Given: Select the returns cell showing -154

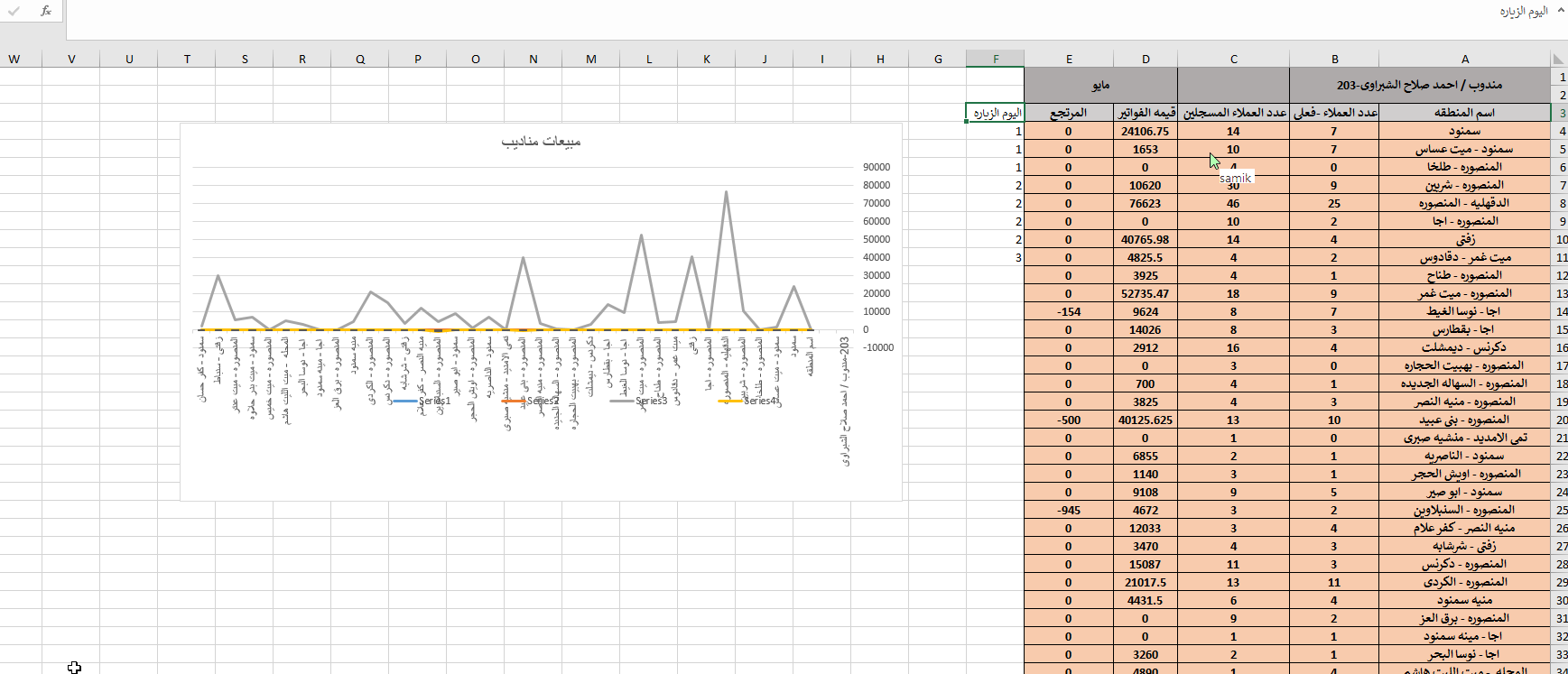Looking at the screenshot, I should click(x=1069, y=311).
